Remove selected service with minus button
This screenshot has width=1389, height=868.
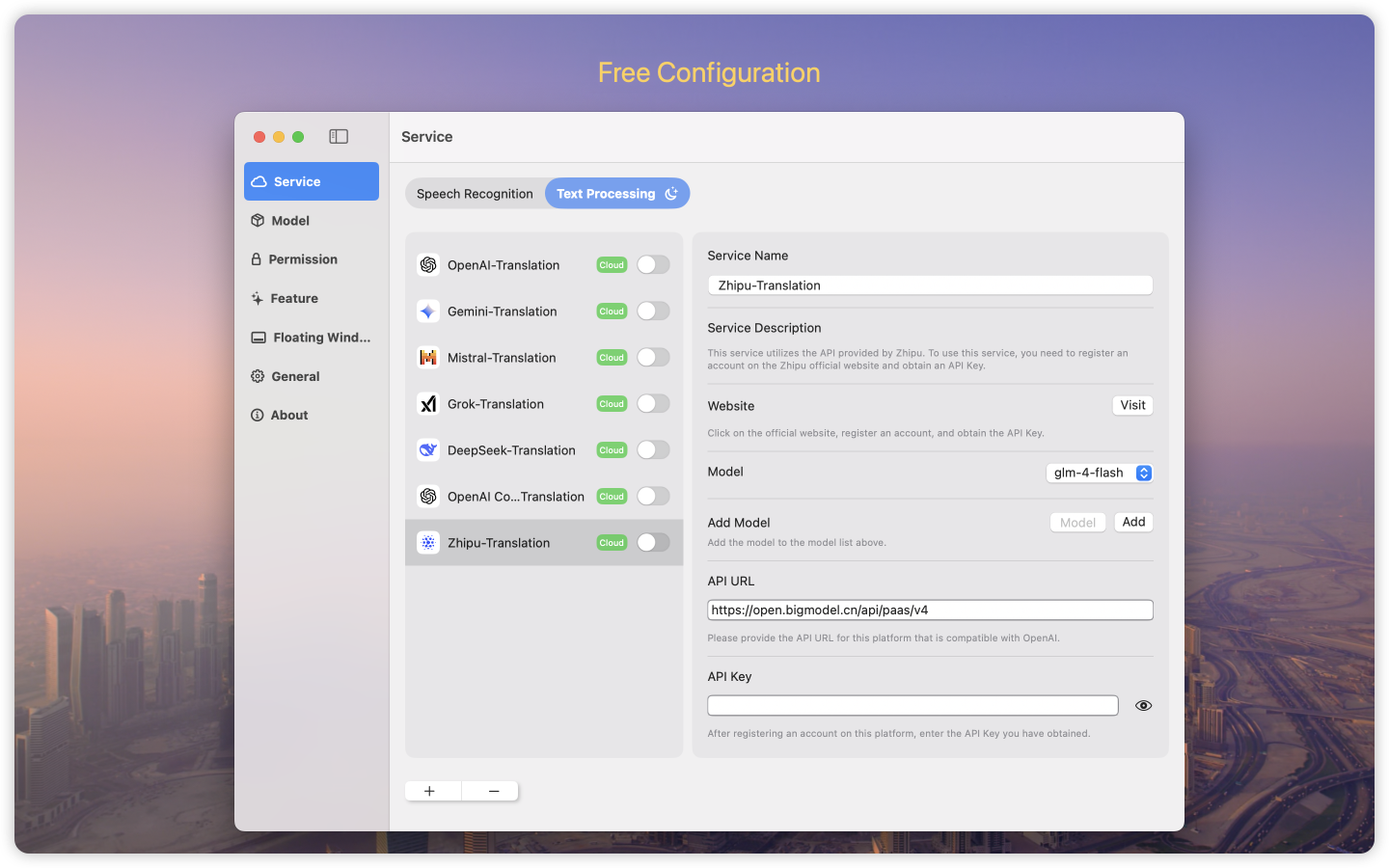click(x=494, y=791)
